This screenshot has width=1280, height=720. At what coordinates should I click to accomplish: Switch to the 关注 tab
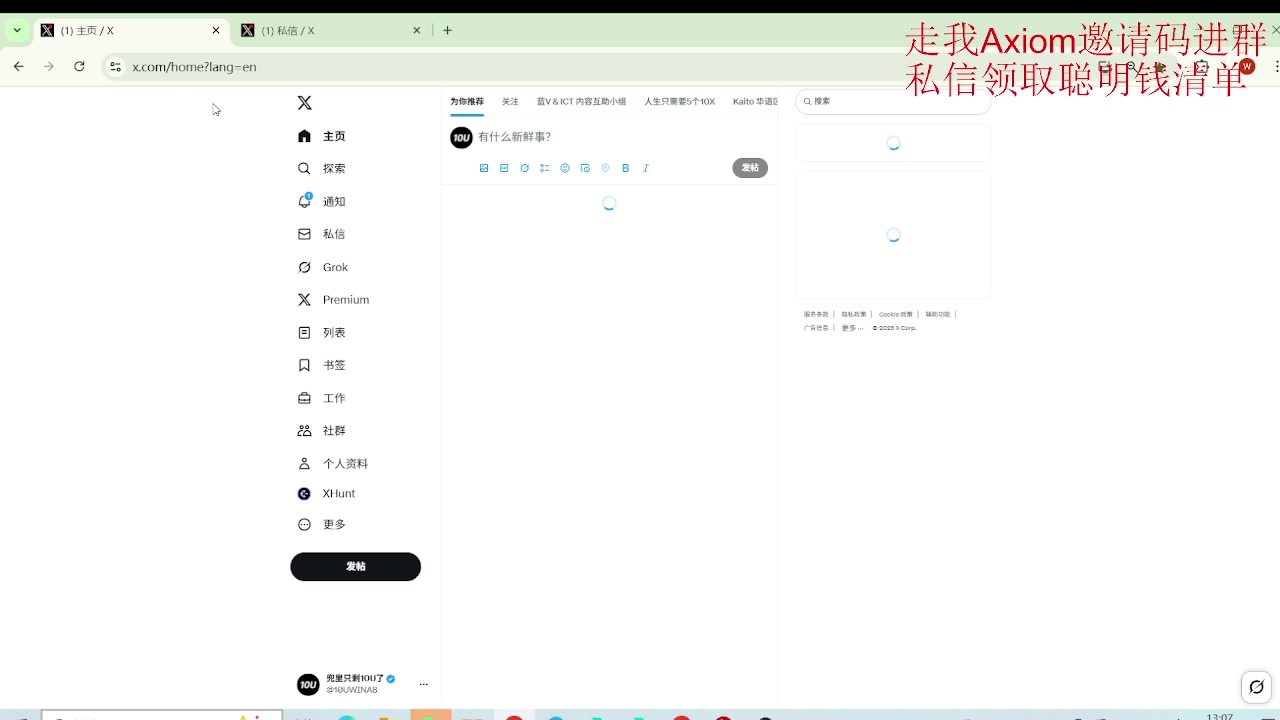[x=510, y=102]
